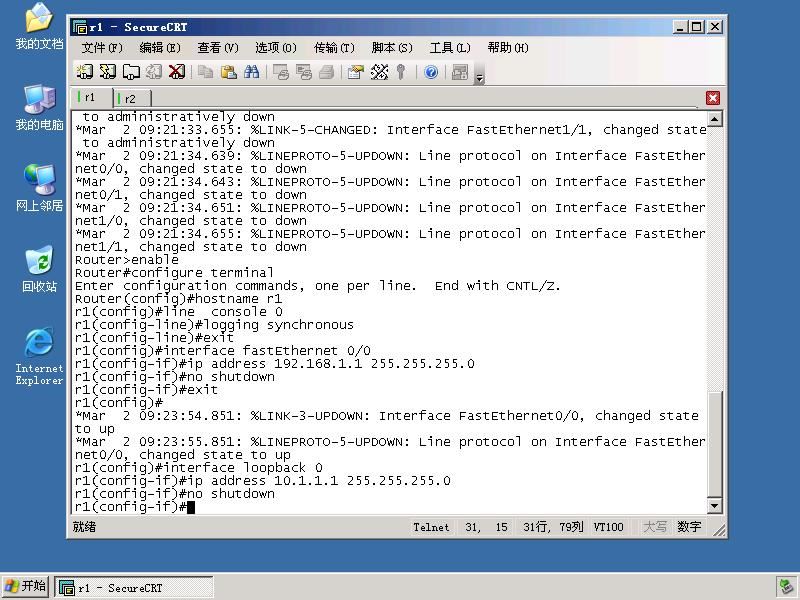Viewport: 800px width, 600px height.
Task: Click the SecureCRT title bar icon
Action: [x=80, y=27]
